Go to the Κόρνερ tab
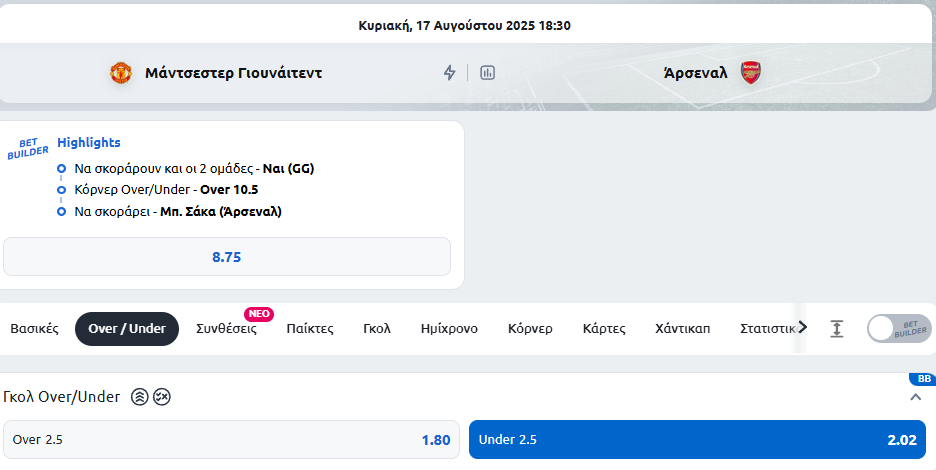Viewport: 936px width, 470px height. click(530, 329)
